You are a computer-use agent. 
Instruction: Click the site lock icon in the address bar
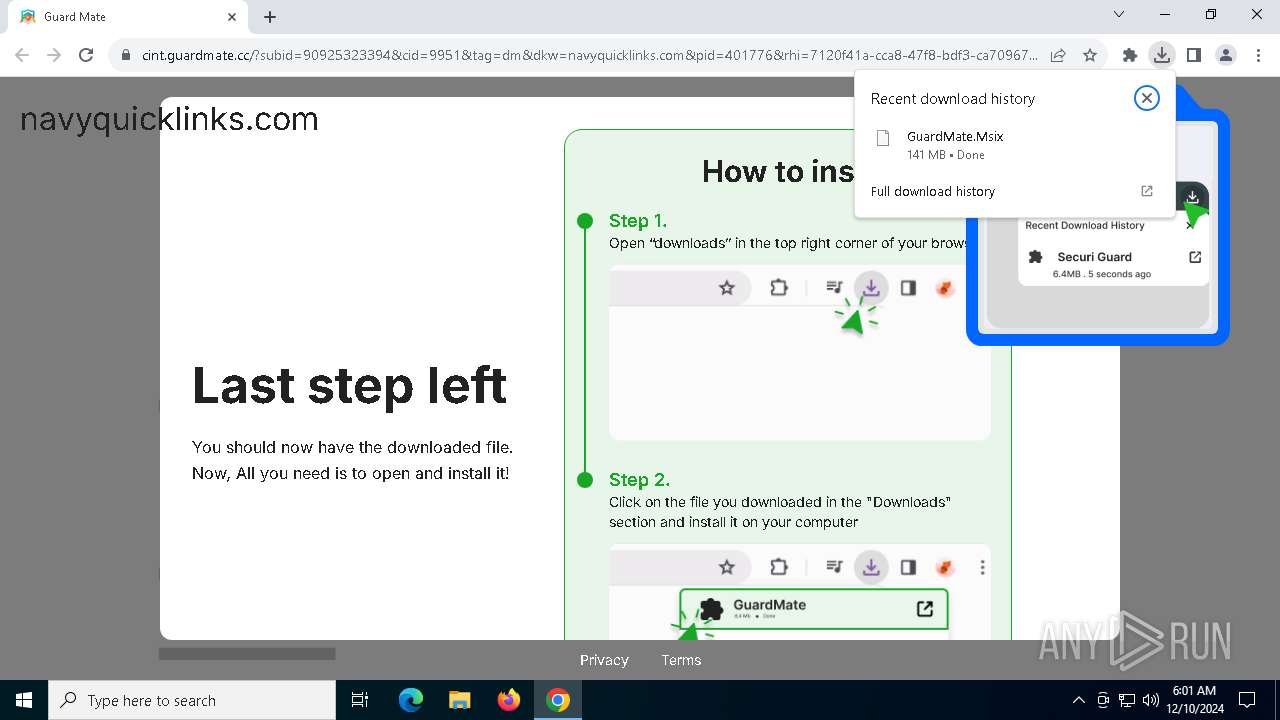(x=126, y=55)
